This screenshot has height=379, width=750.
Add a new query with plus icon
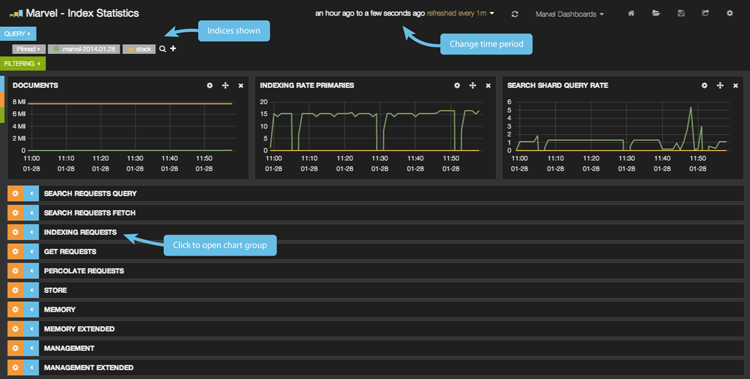click(173, 48)
